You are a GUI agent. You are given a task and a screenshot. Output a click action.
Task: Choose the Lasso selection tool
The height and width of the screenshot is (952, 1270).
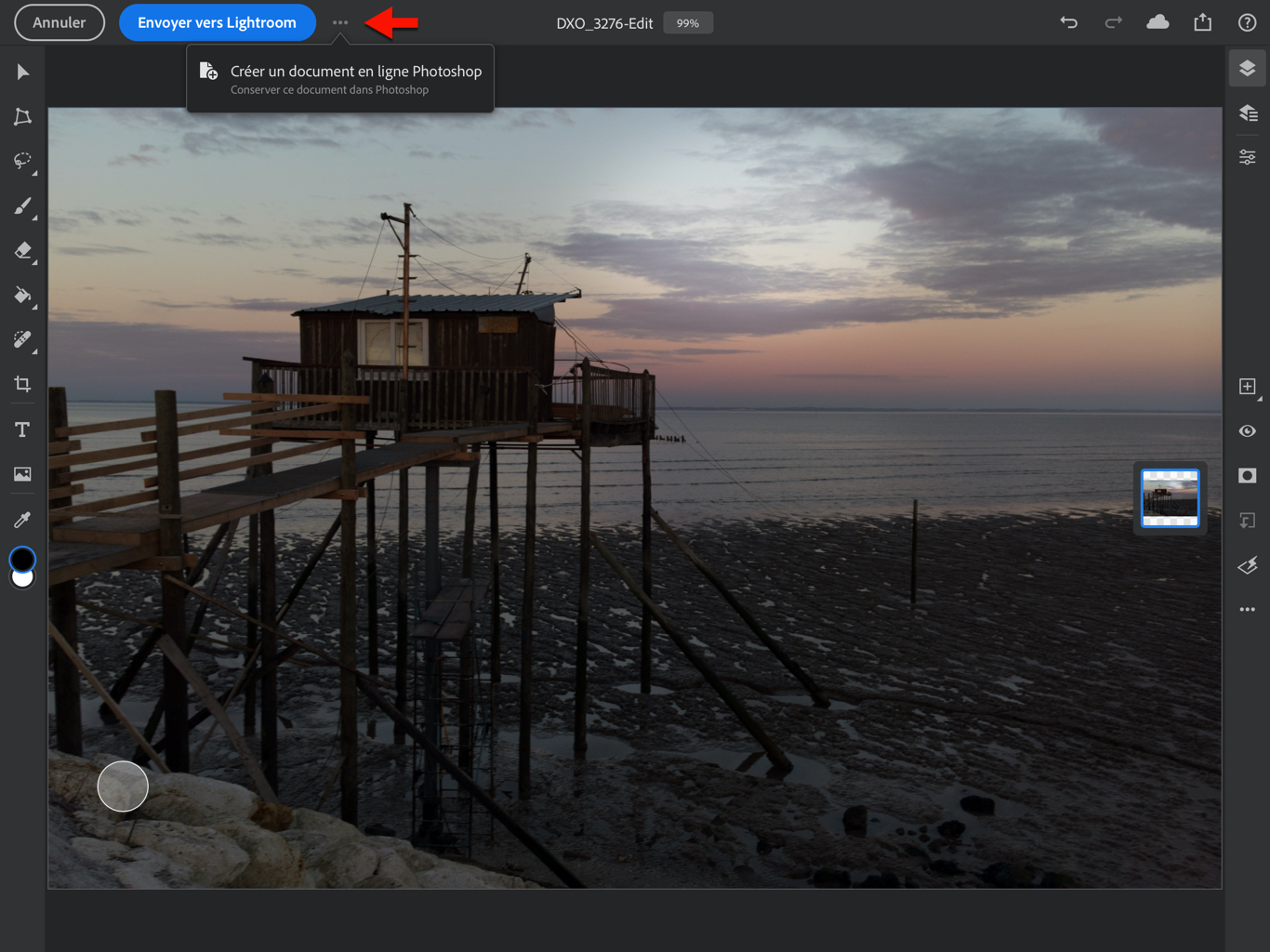22,161
